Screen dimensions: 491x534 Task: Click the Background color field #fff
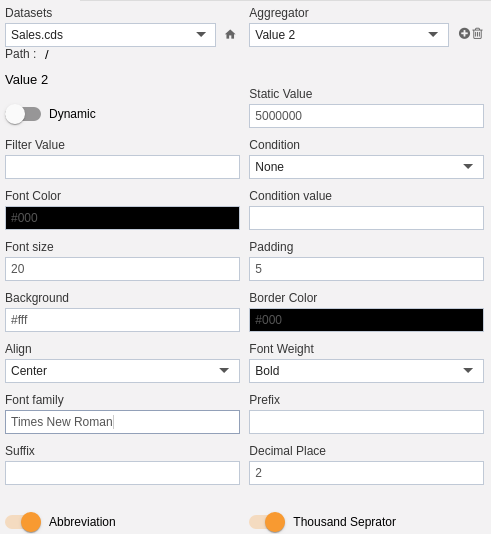point(122,320)
